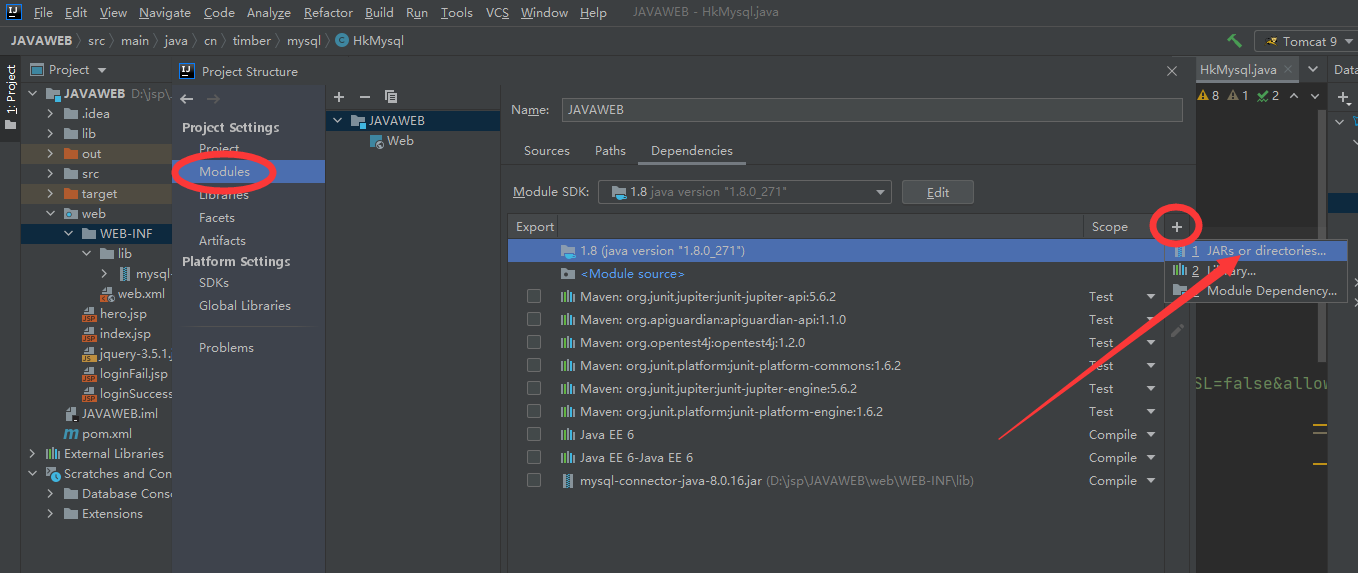Click the copy module icon
Viewport: 1358px width, 573px height.
pos(391,97)
